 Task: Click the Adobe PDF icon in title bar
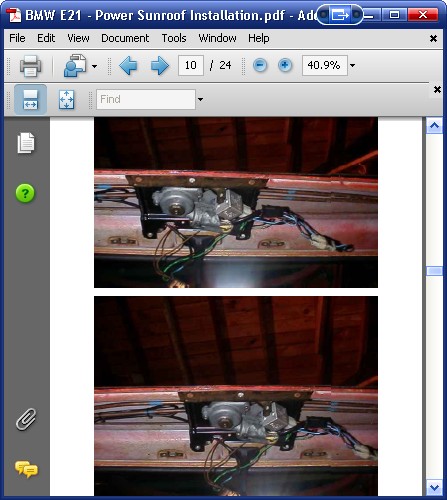(14, 15)
